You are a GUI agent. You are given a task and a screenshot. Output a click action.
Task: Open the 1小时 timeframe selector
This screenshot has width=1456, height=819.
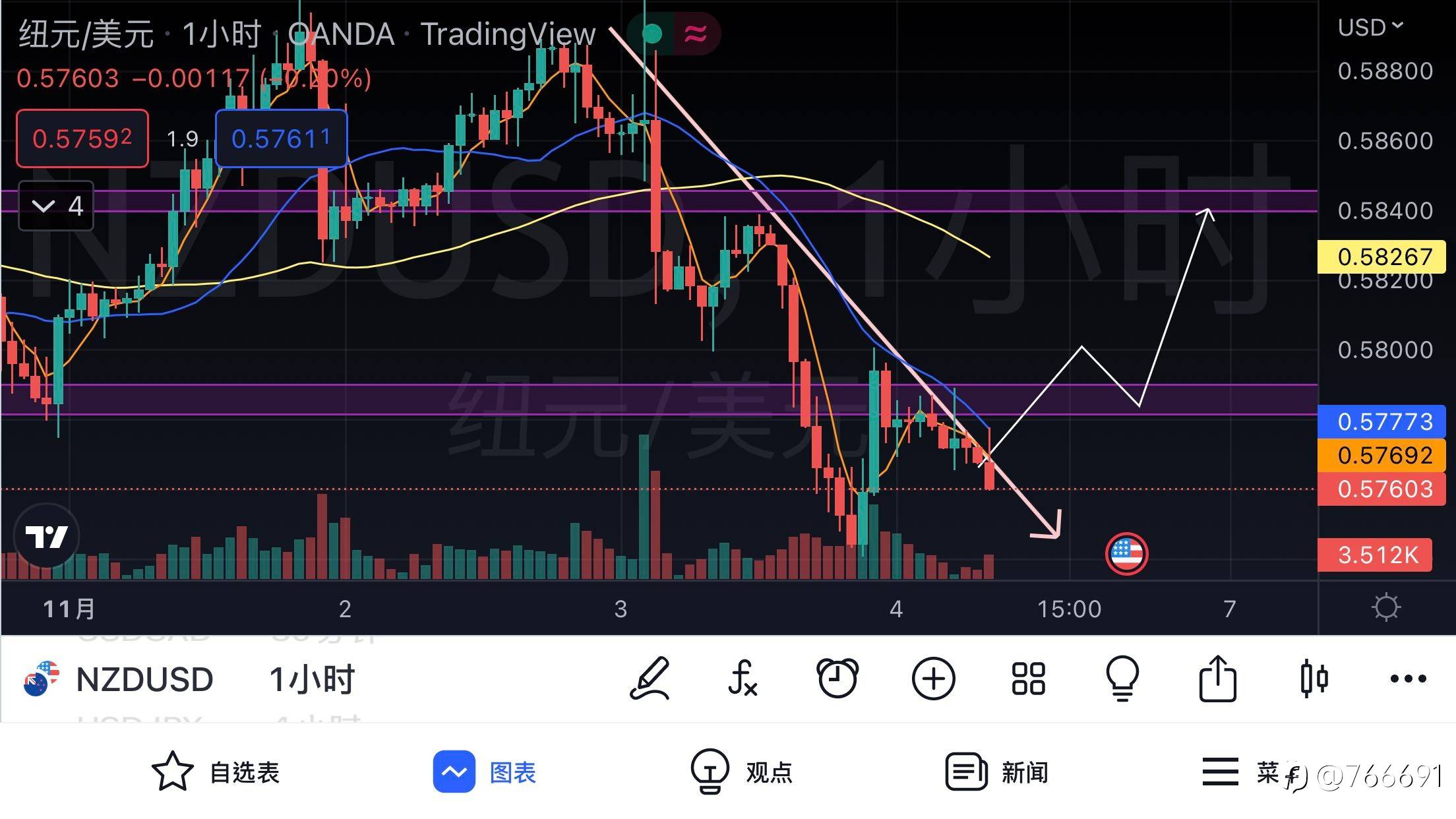(x=312, y=679)
